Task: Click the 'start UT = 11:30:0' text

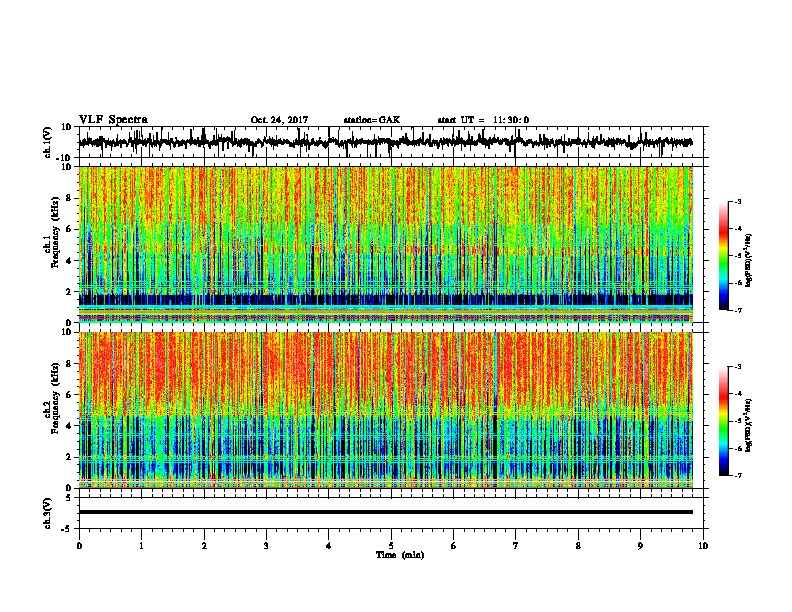Action: pos(483,120)
